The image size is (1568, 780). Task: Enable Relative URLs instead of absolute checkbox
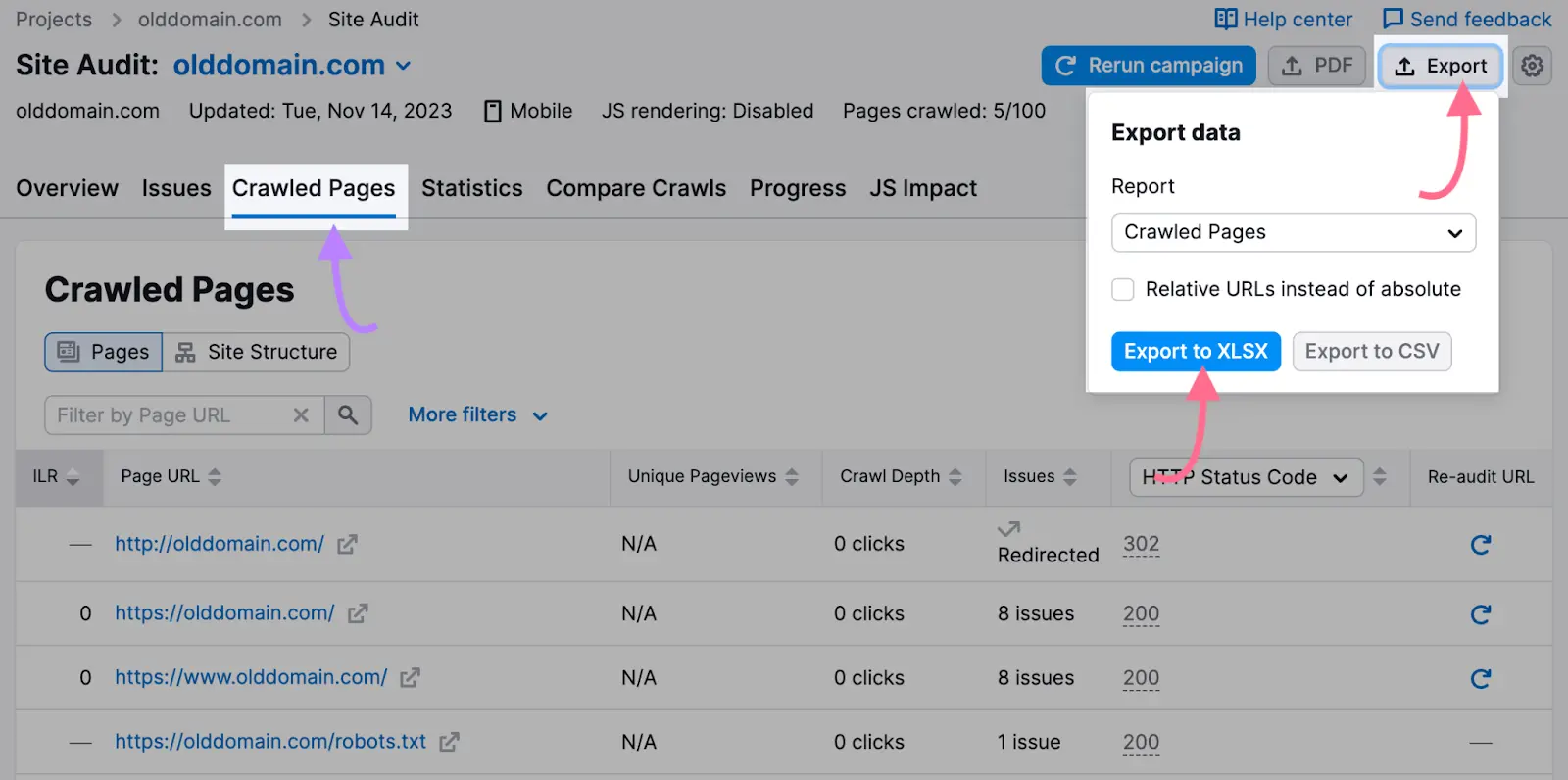(x=1123, y=290)
